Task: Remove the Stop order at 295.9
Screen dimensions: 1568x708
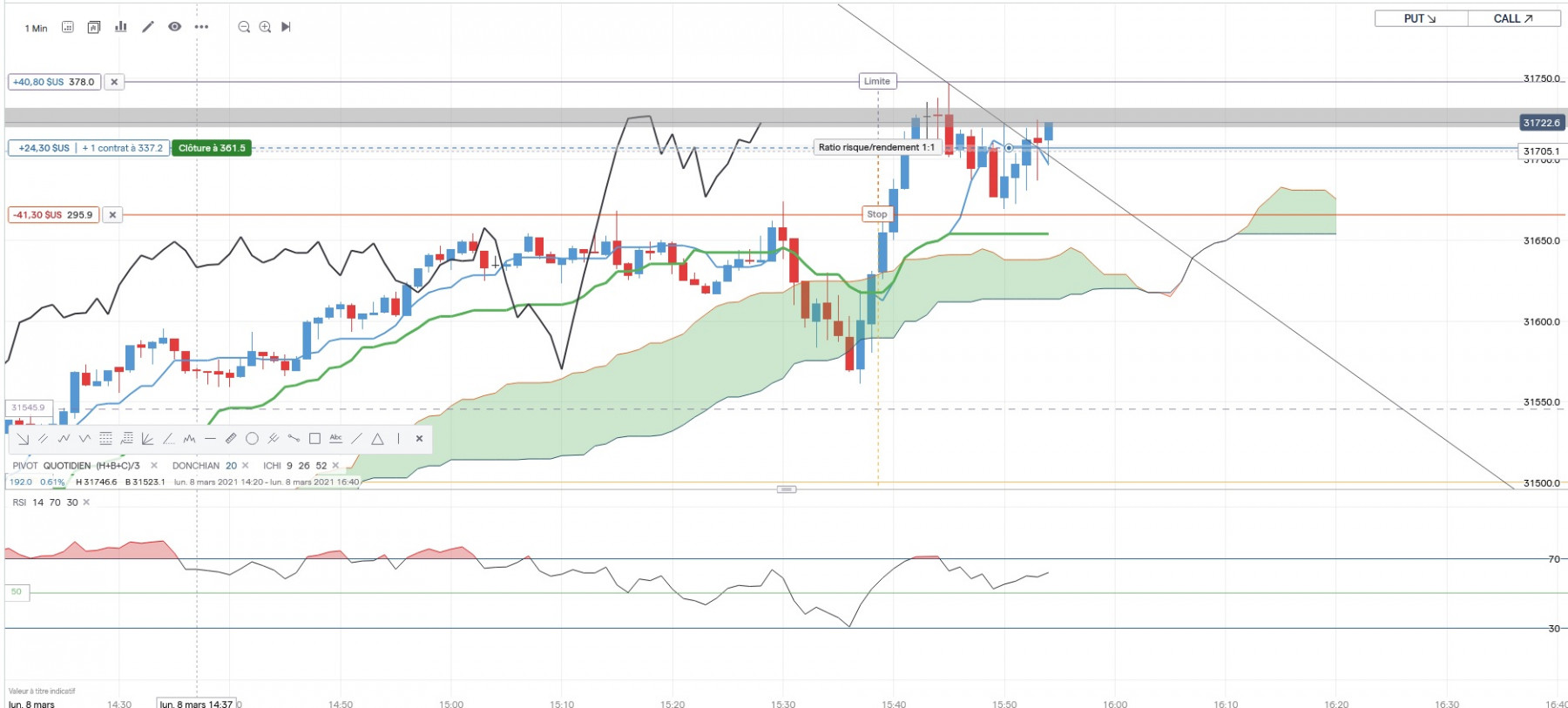Action: pos(112,214)
